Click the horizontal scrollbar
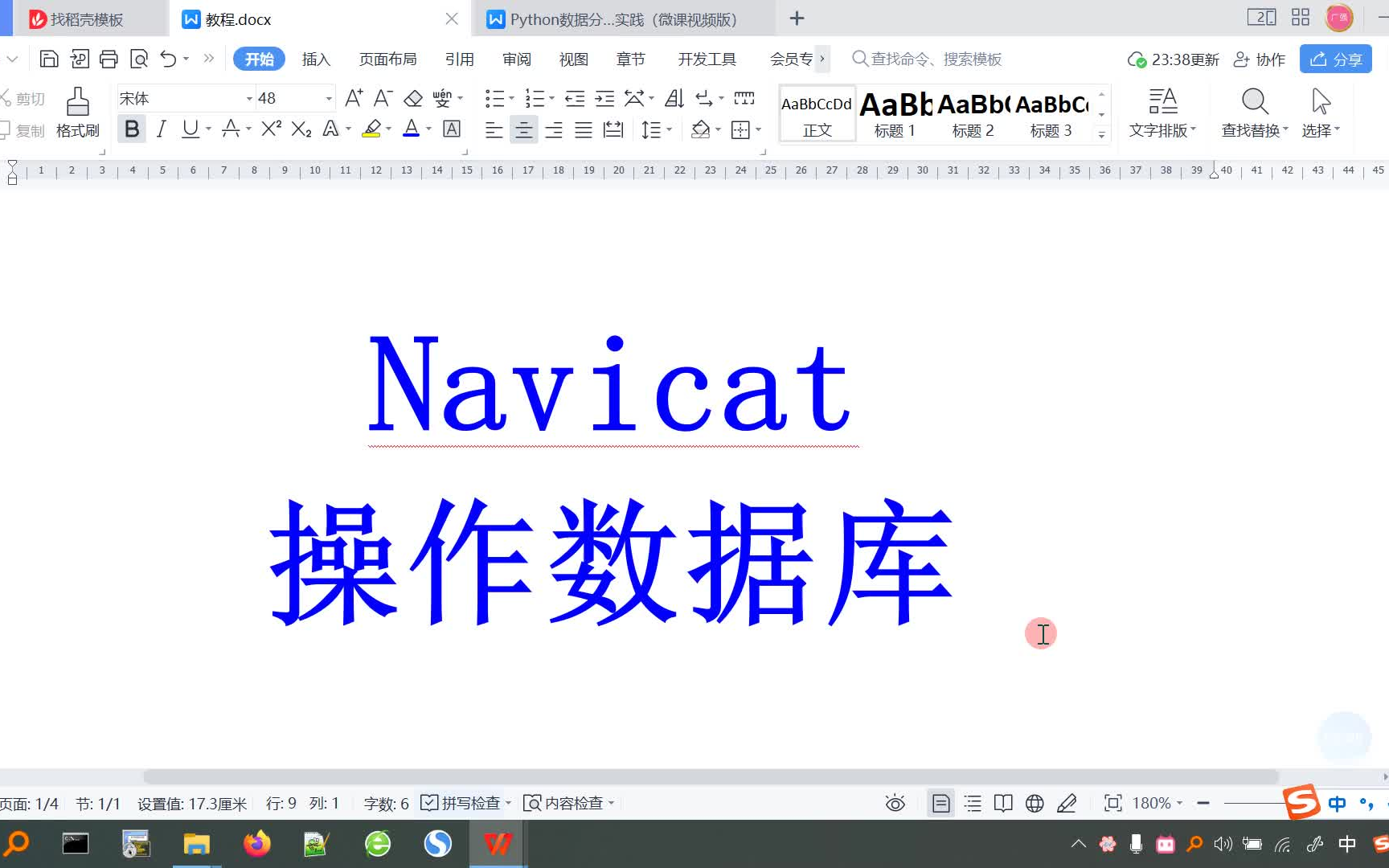 pos(711,776)
